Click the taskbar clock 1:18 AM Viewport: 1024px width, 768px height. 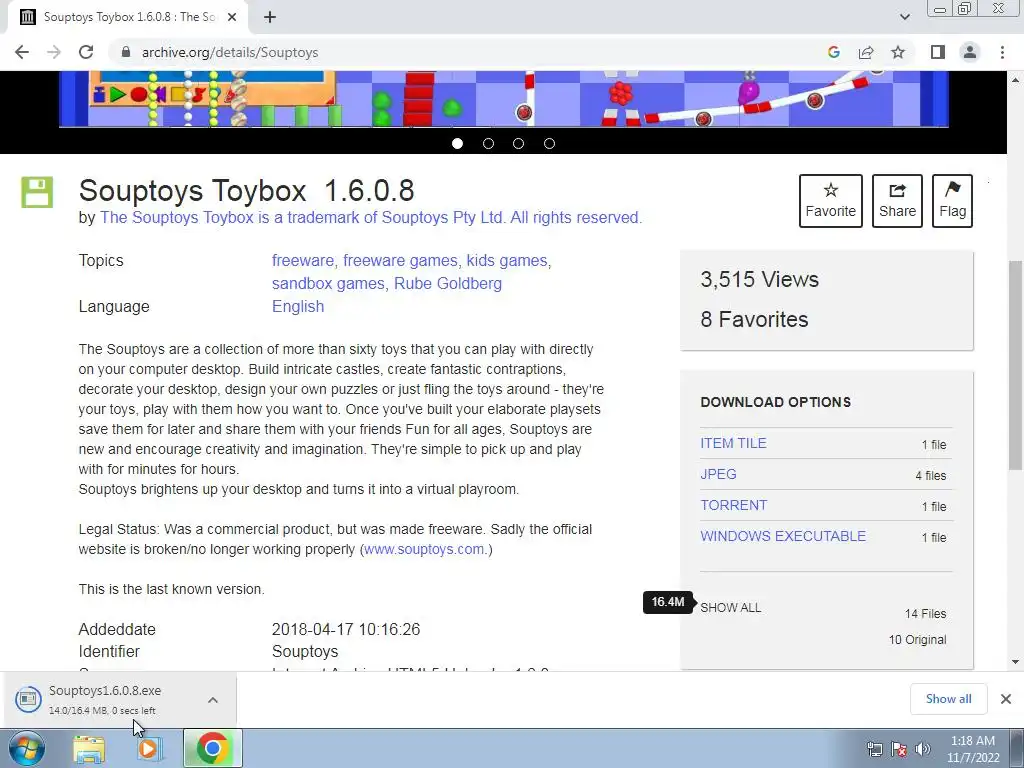click(x=972, y=749)
